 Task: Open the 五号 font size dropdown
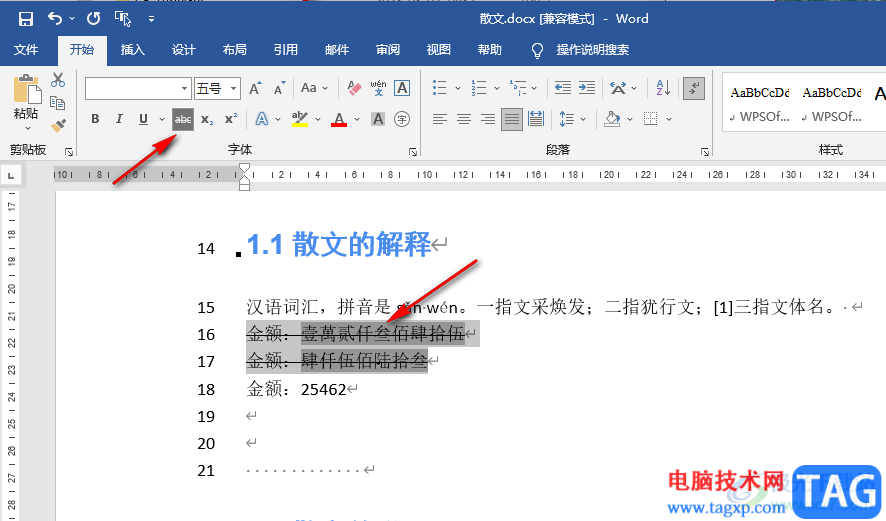[x=233, y=89]
